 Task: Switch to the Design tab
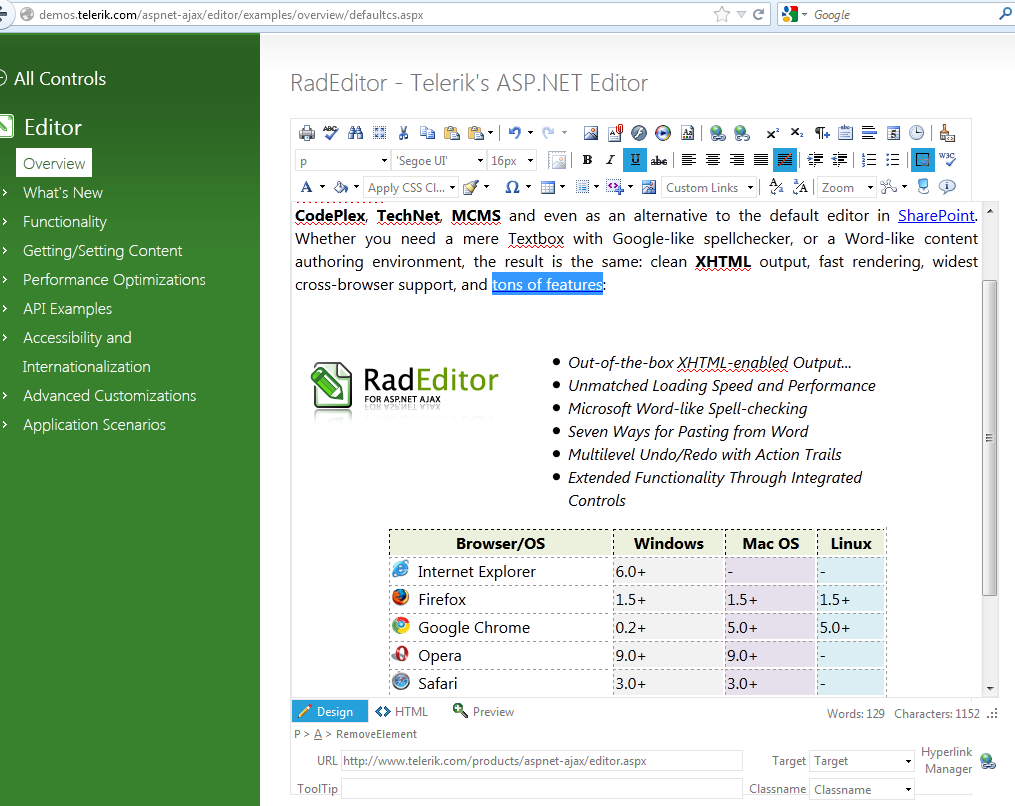pyautogui.click(x=329, y=711)
